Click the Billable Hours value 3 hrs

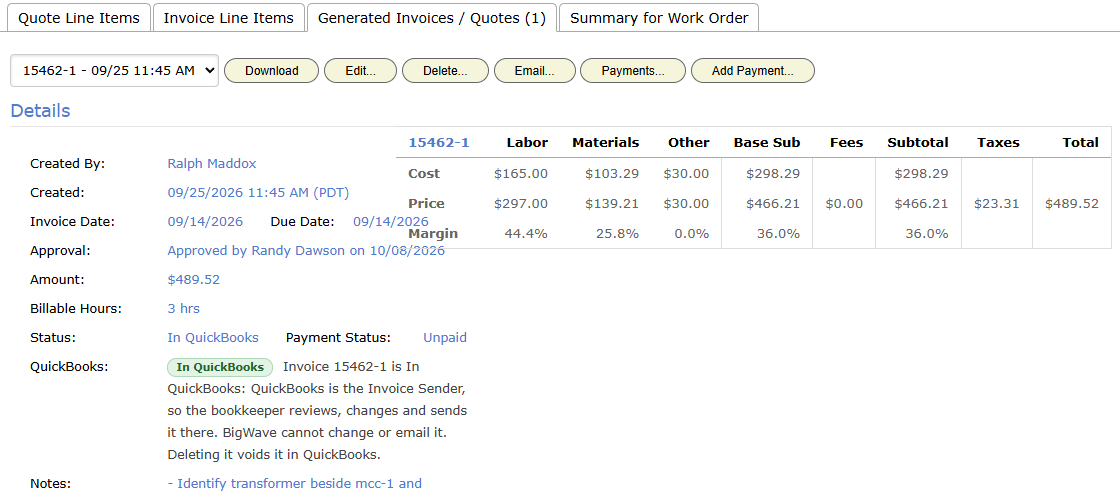184,309
